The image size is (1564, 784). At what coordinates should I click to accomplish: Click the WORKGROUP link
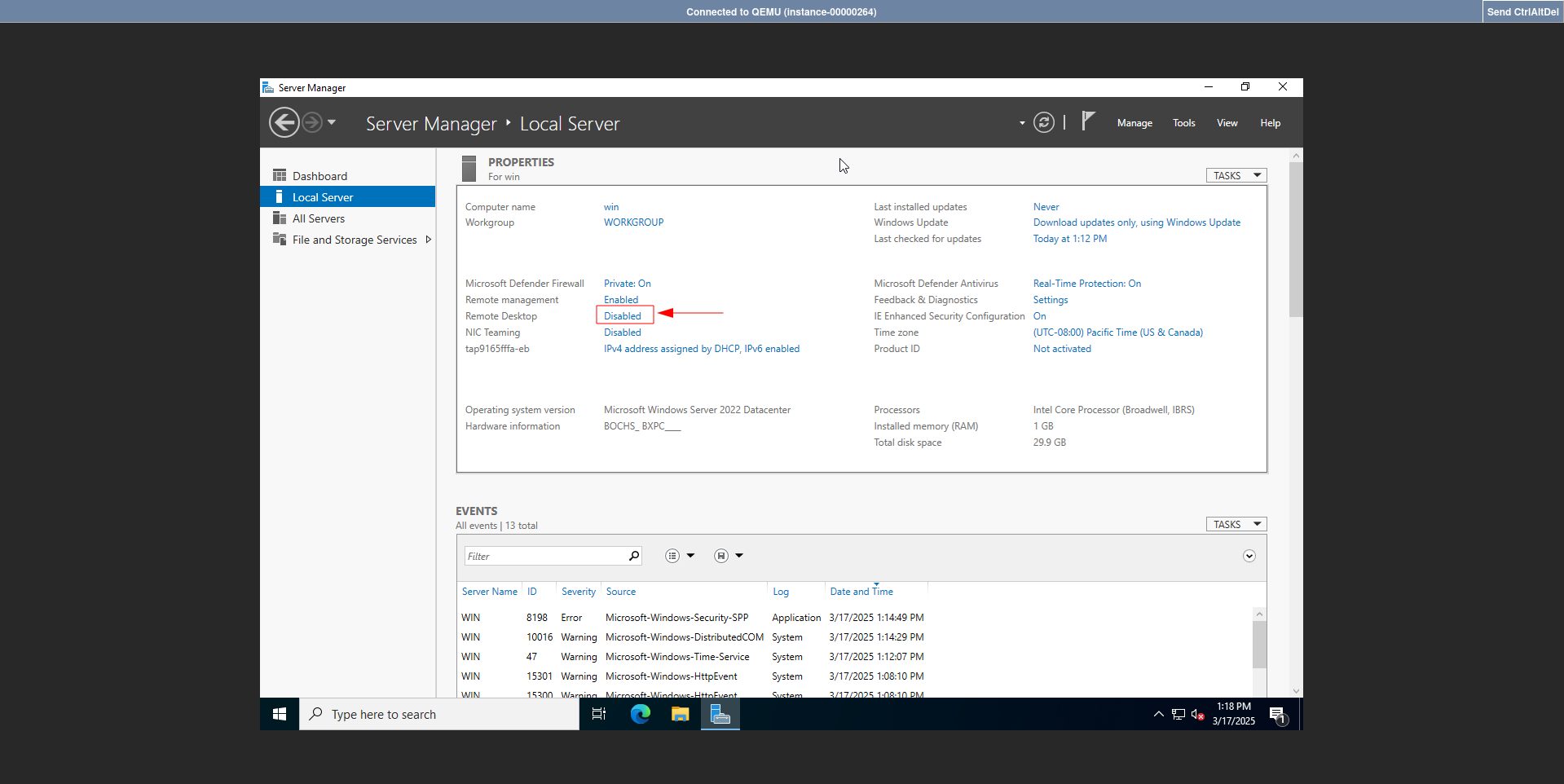(633, 222)
